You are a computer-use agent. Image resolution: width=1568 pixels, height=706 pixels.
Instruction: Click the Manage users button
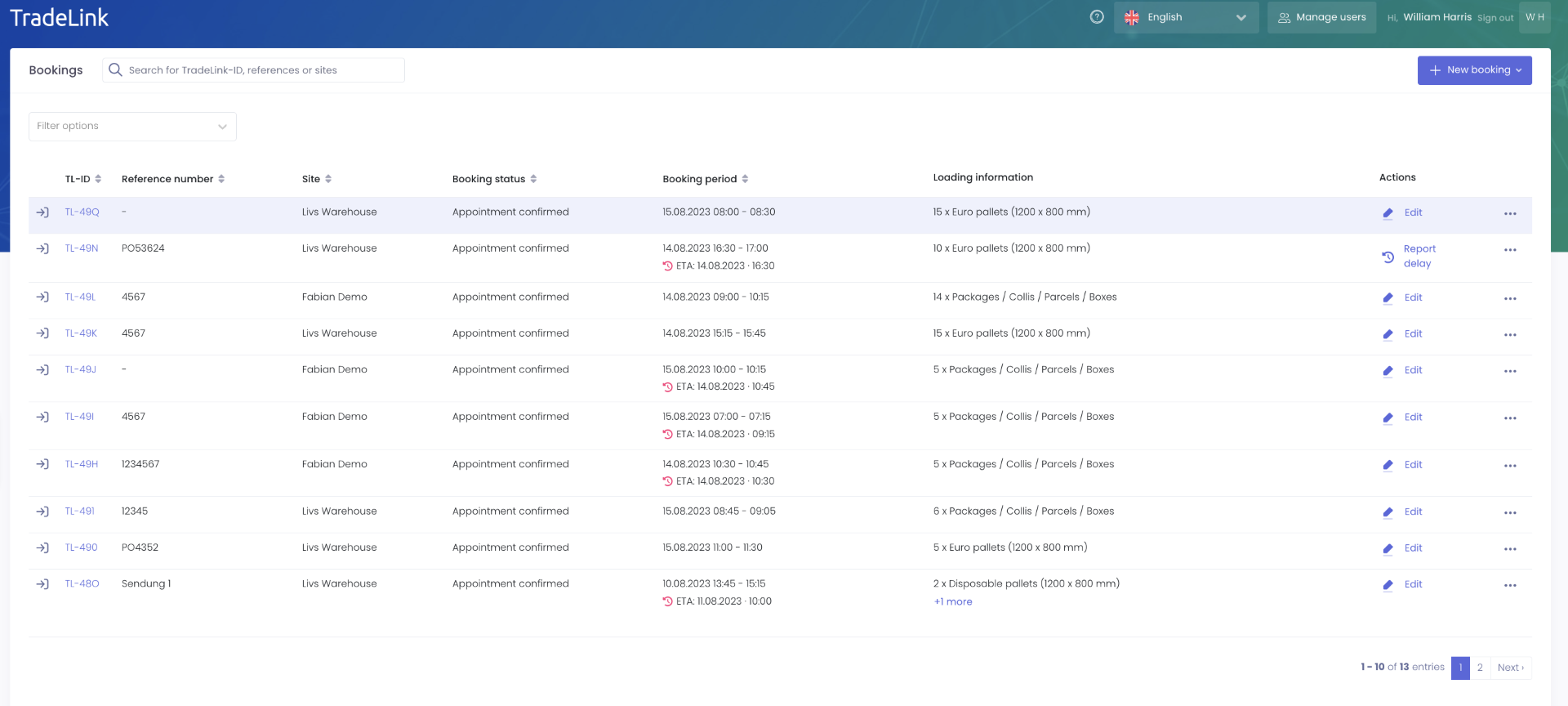click(1321, 17)
